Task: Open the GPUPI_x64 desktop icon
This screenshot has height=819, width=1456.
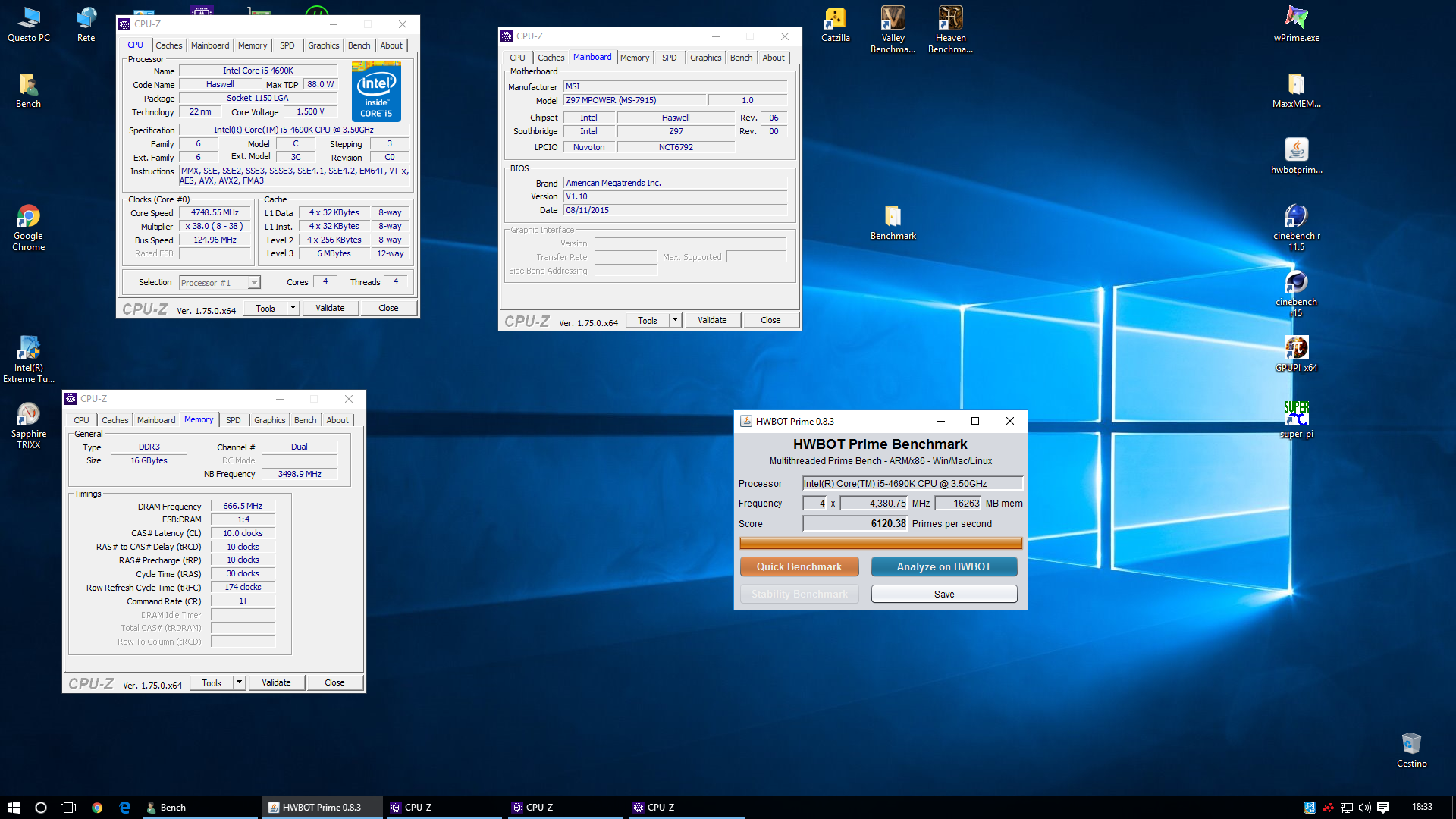Action: [1297, 354]
